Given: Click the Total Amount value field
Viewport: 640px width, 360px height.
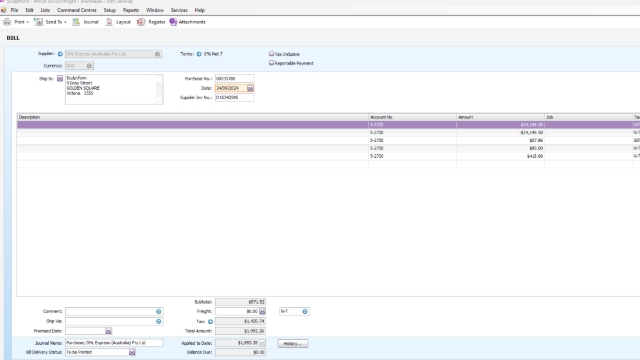Looking at the screenshot, I should pyautogui.click(x=240, y=331).
